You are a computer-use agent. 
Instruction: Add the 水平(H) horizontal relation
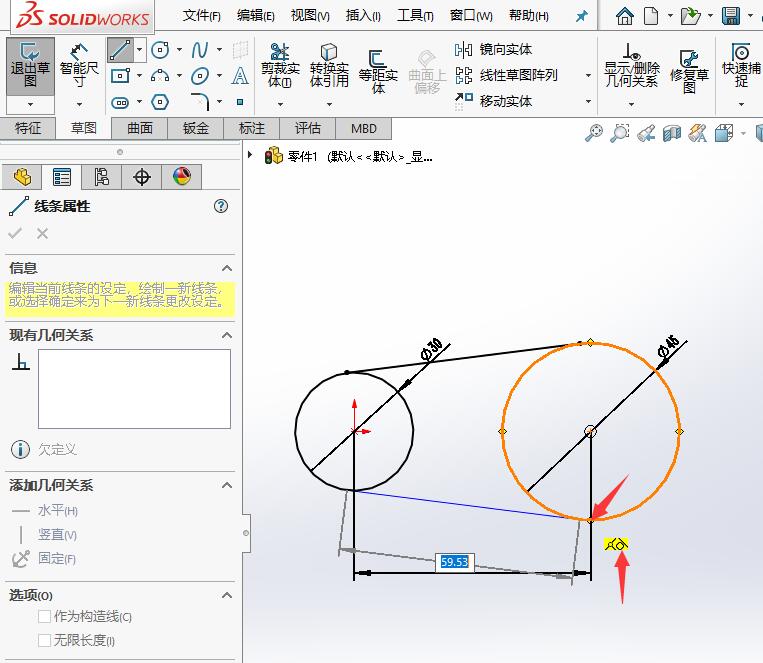coord(44,511)
